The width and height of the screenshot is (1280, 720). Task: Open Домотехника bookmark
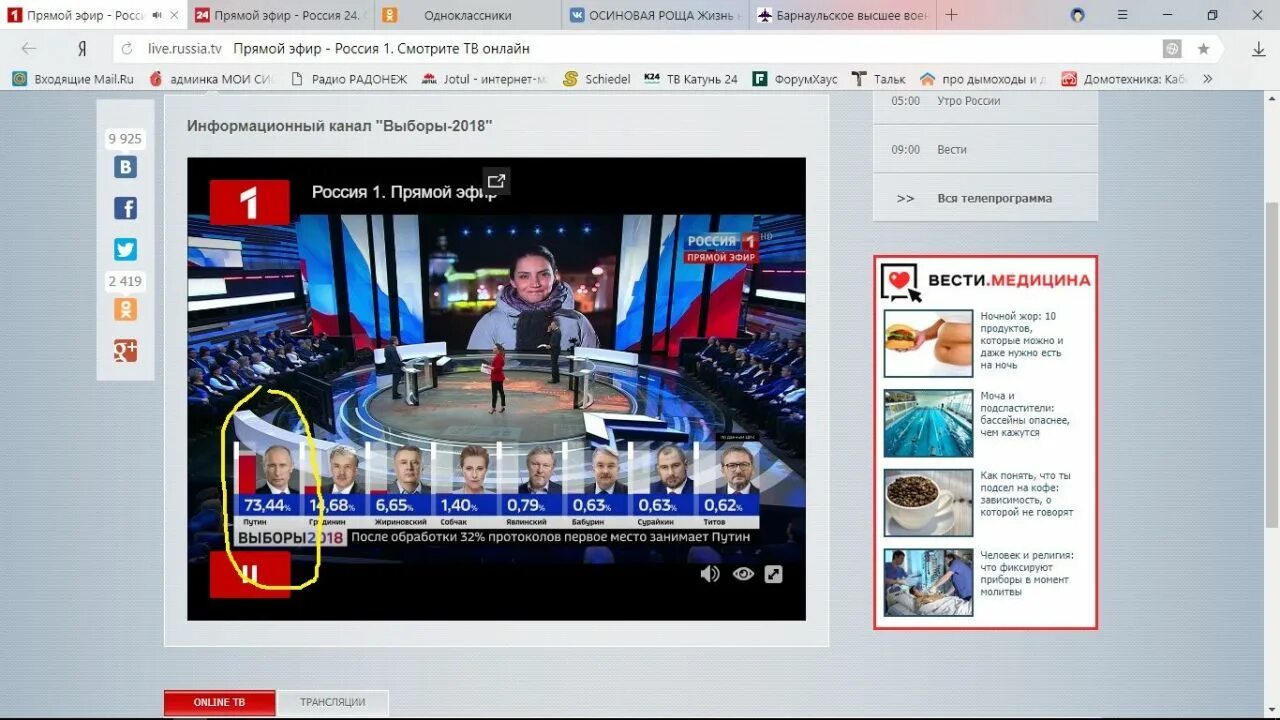coord(1125,79)
